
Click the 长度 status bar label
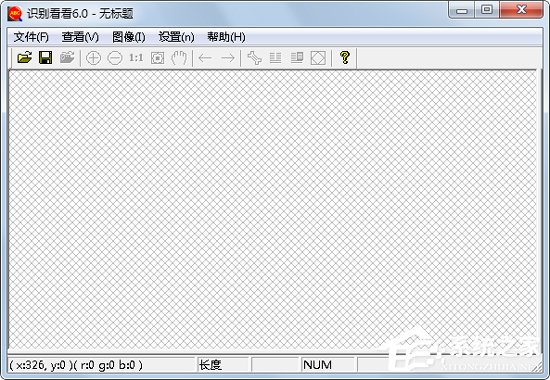pos(210,365)
